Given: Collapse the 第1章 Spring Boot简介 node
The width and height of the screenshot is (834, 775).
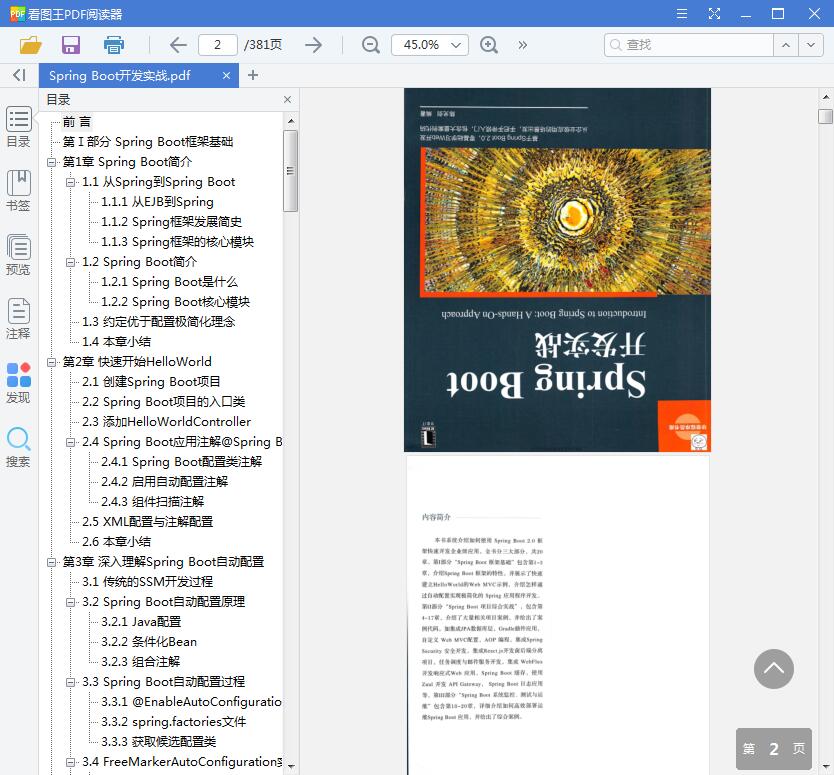Looking at the screenshot, I should (x=51, y=162).
